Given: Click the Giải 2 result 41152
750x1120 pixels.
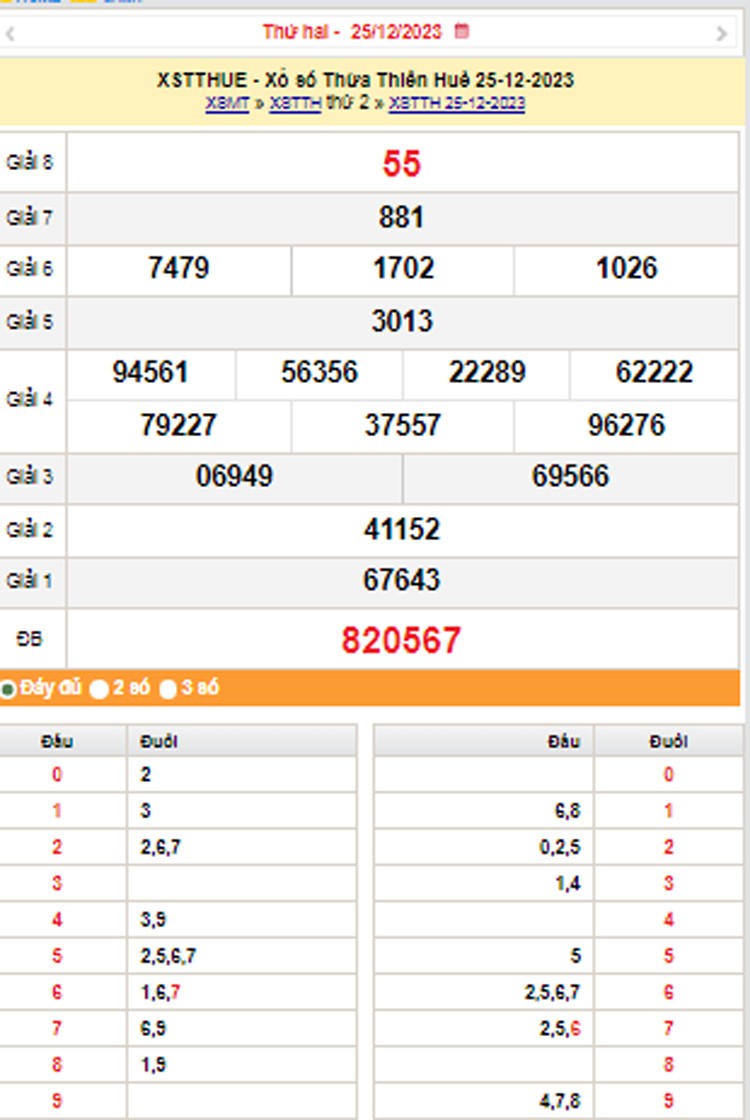Looking at the screenshot, I should 401,529.
